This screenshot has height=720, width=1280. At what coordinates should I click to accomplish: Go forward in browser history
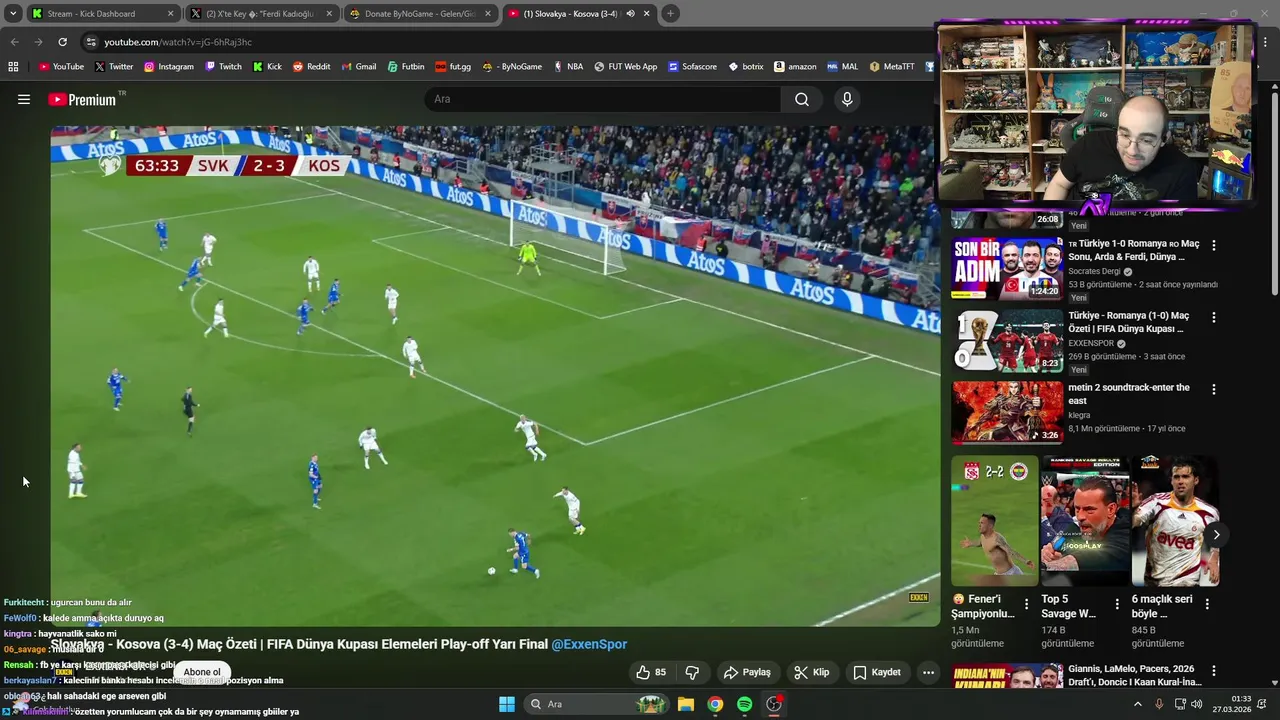[38, 42]
